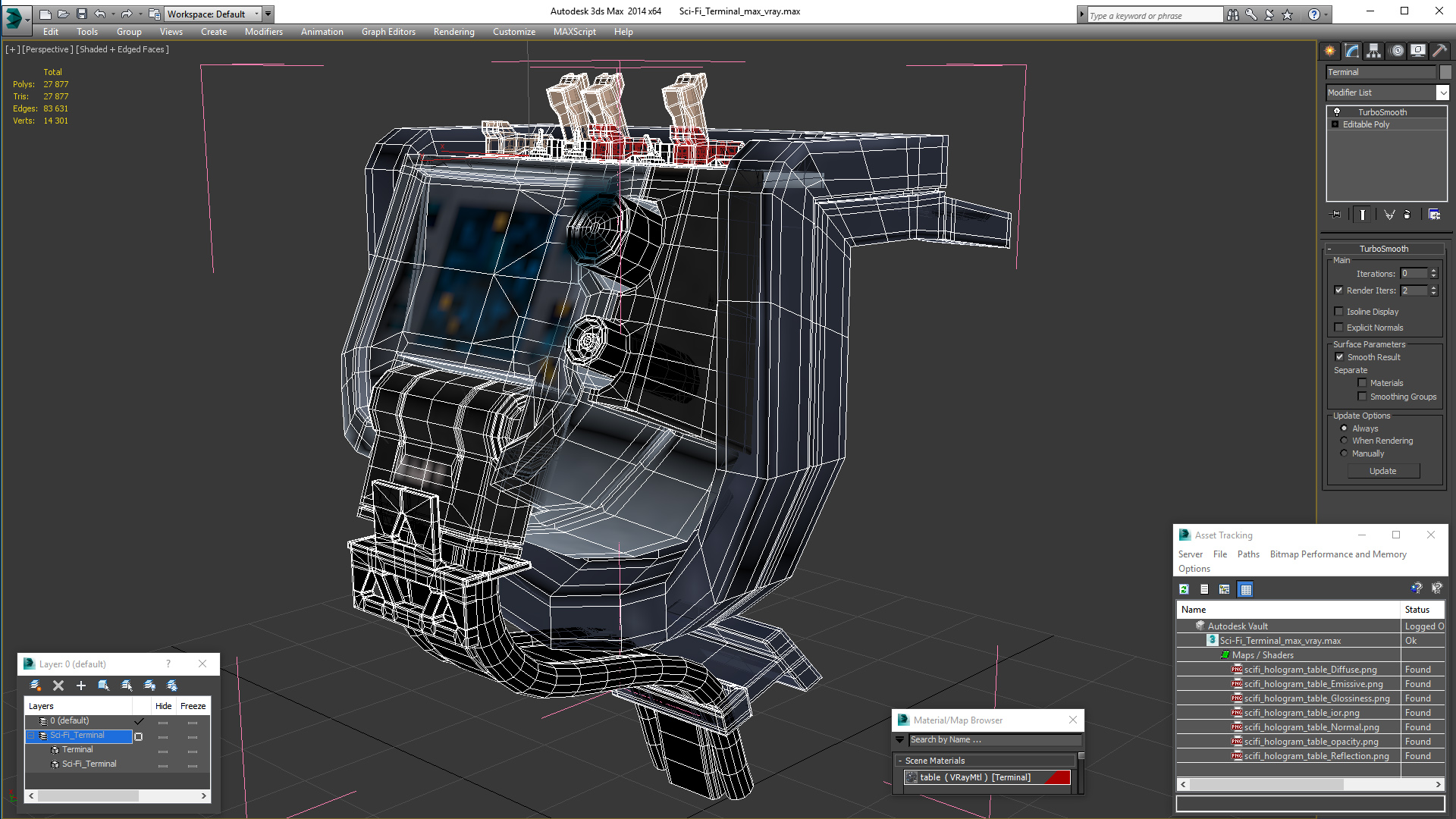Screen dimensions: 1456x819
Task: Click Pin Stack icon under modifier stack
Action: point(1336,215)
